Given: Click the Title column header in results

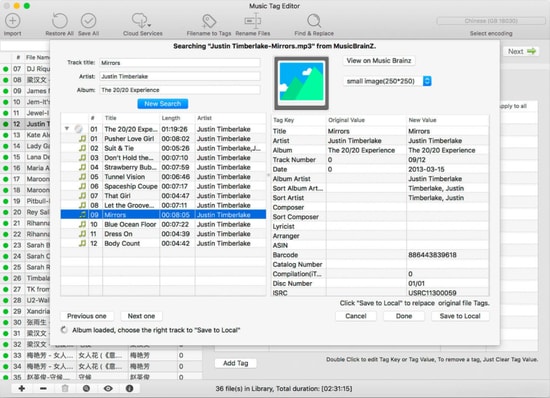Looking at the screenshot, I should [131, 118].
